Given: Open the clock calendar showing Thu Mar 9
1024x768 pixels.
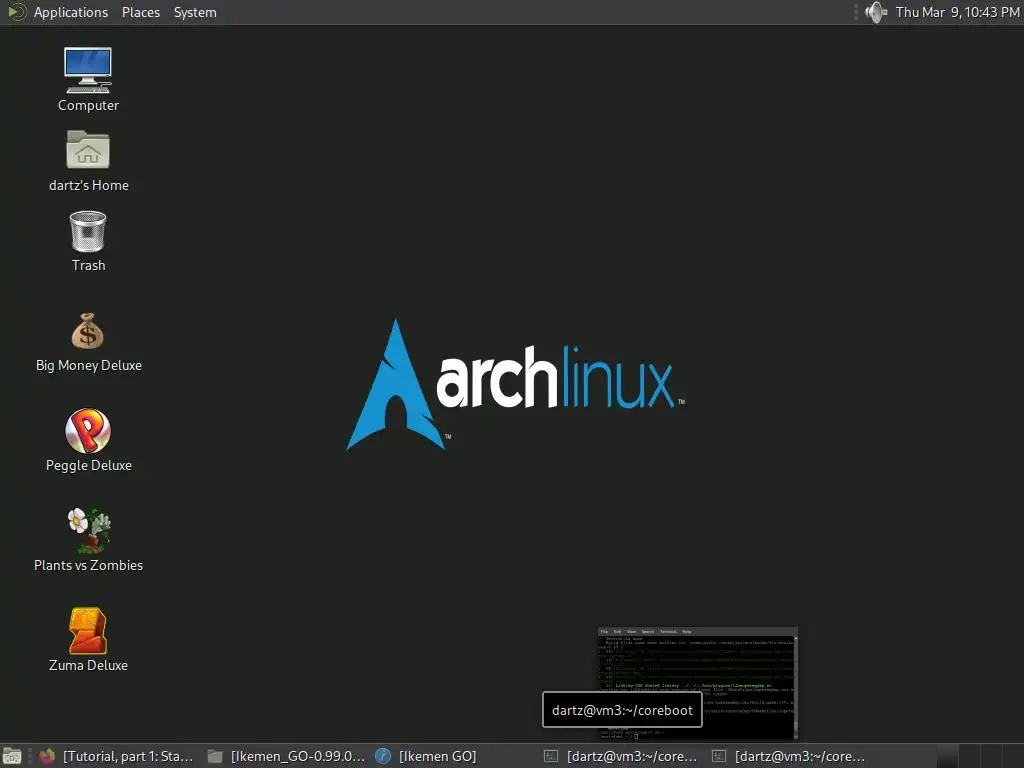Looking at the screenshot, I should coord(957,12).
